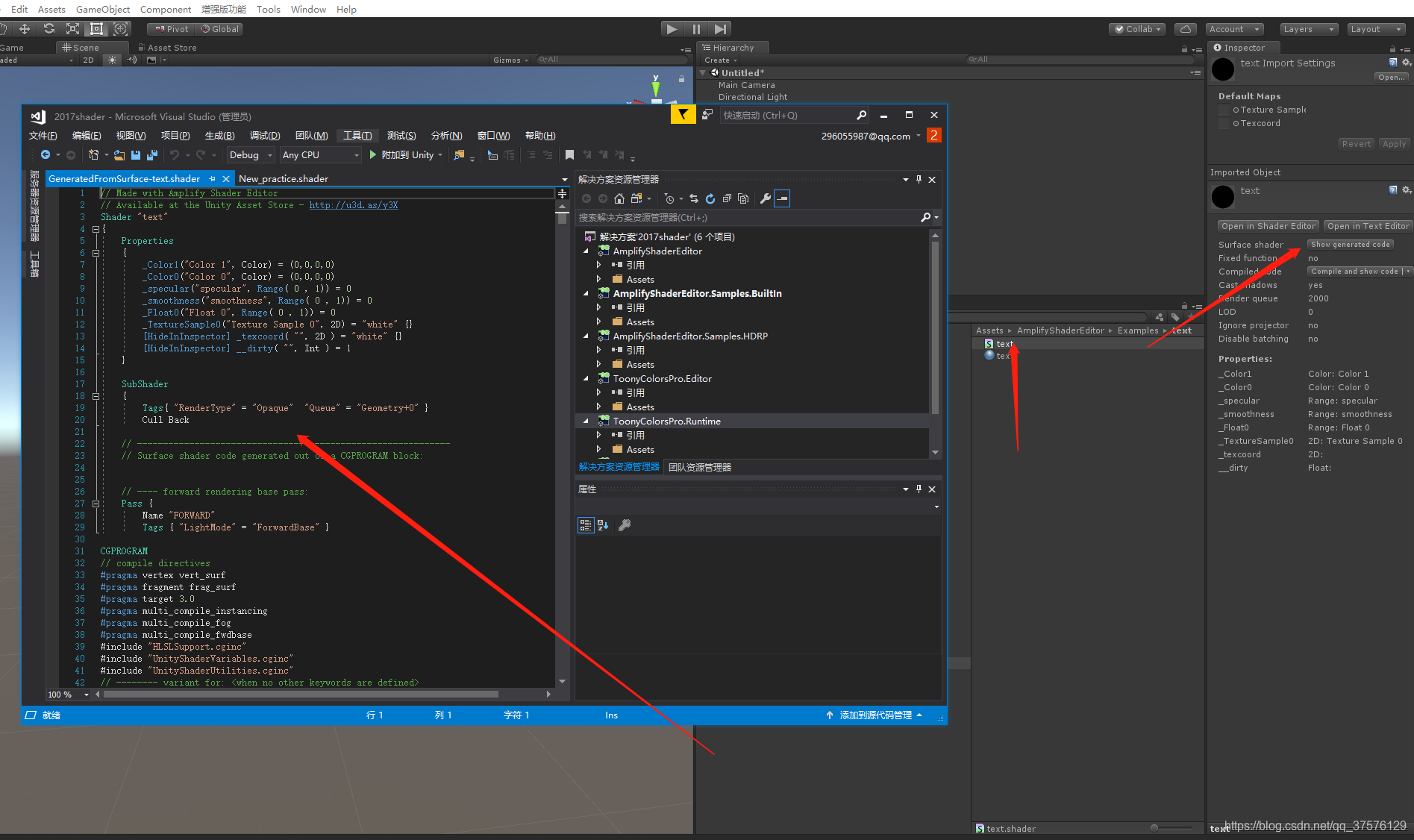Open 工具(T) menu in Visual Studio

(x=357, y=136)
